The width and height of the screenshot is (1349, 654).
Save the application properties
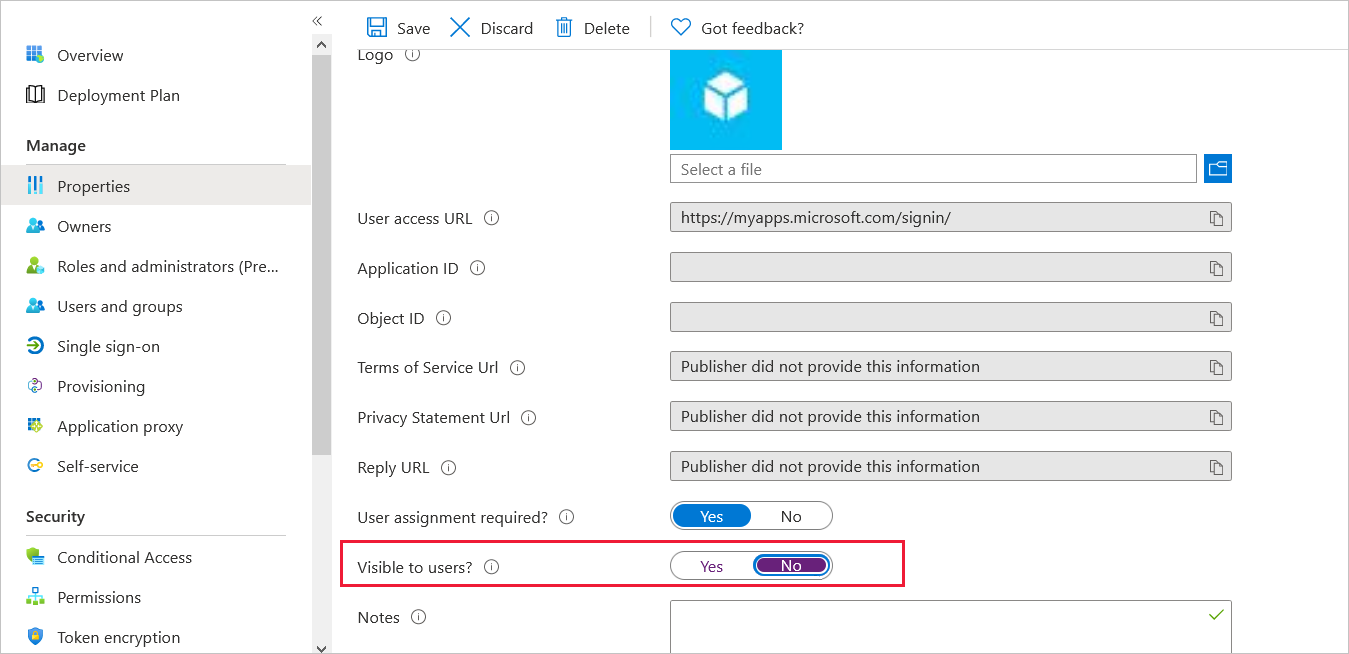[398, 28]
